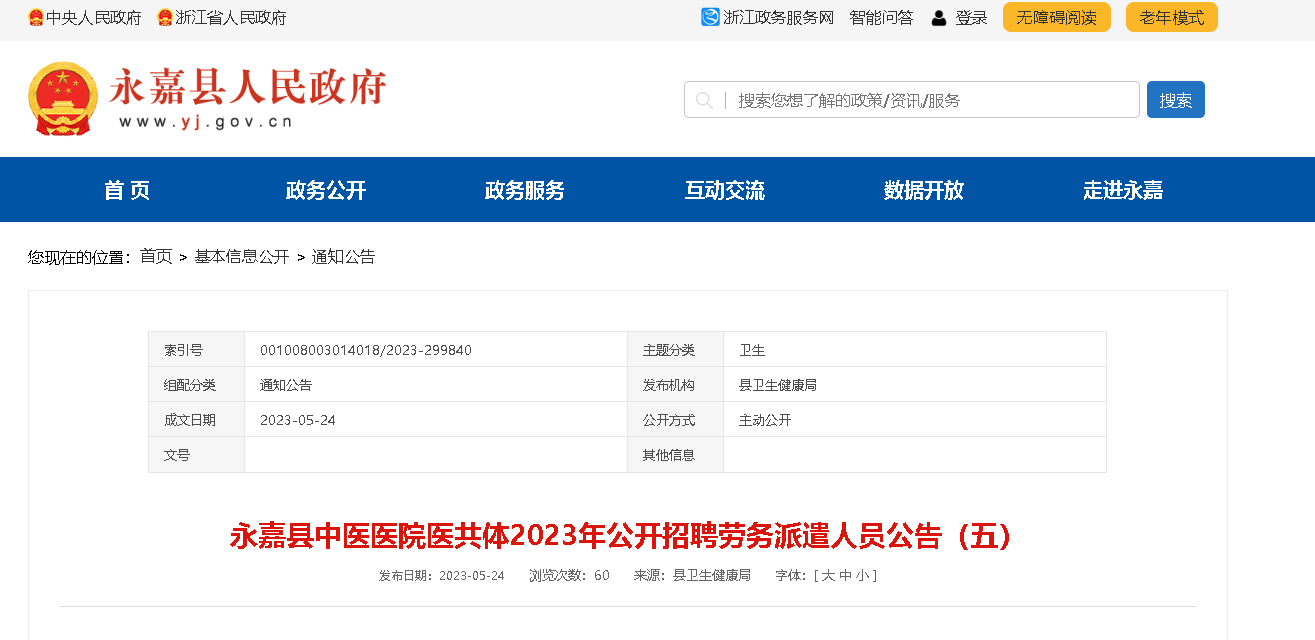This screenshot has height=640, width=1315.
Task: Click emblem icon beside 浙江省人民政府
Action: tap(165, 18)
